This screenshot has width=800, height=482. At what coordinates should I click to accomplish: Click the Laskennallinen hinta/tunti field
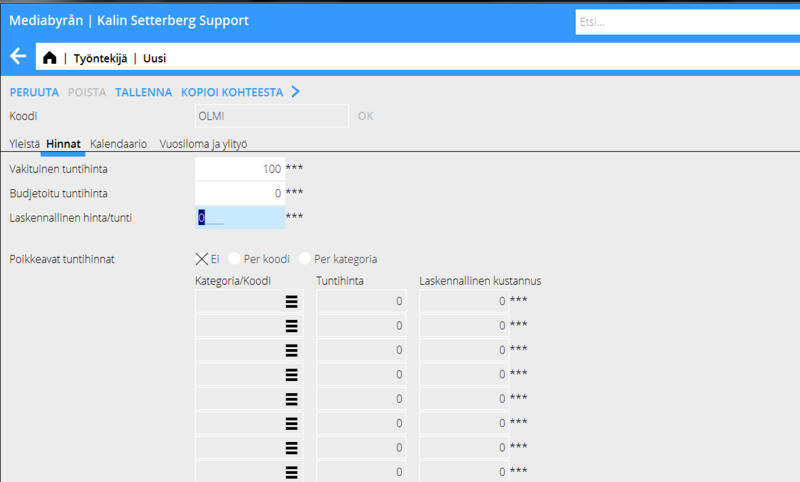[240, 218]
